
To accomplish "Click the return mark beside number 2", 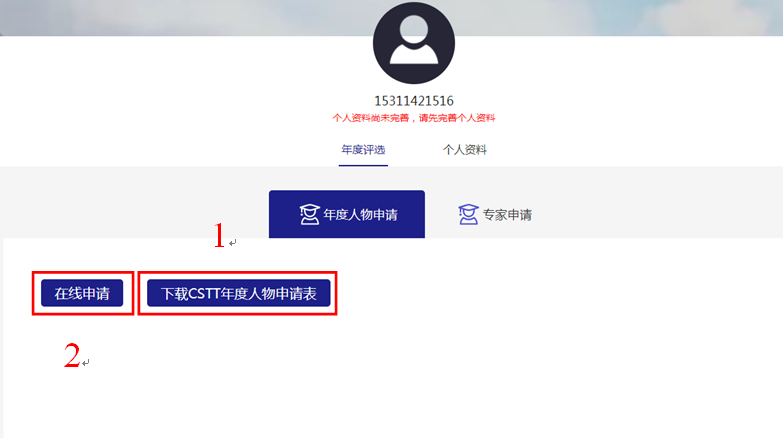I will click(86, 363).
